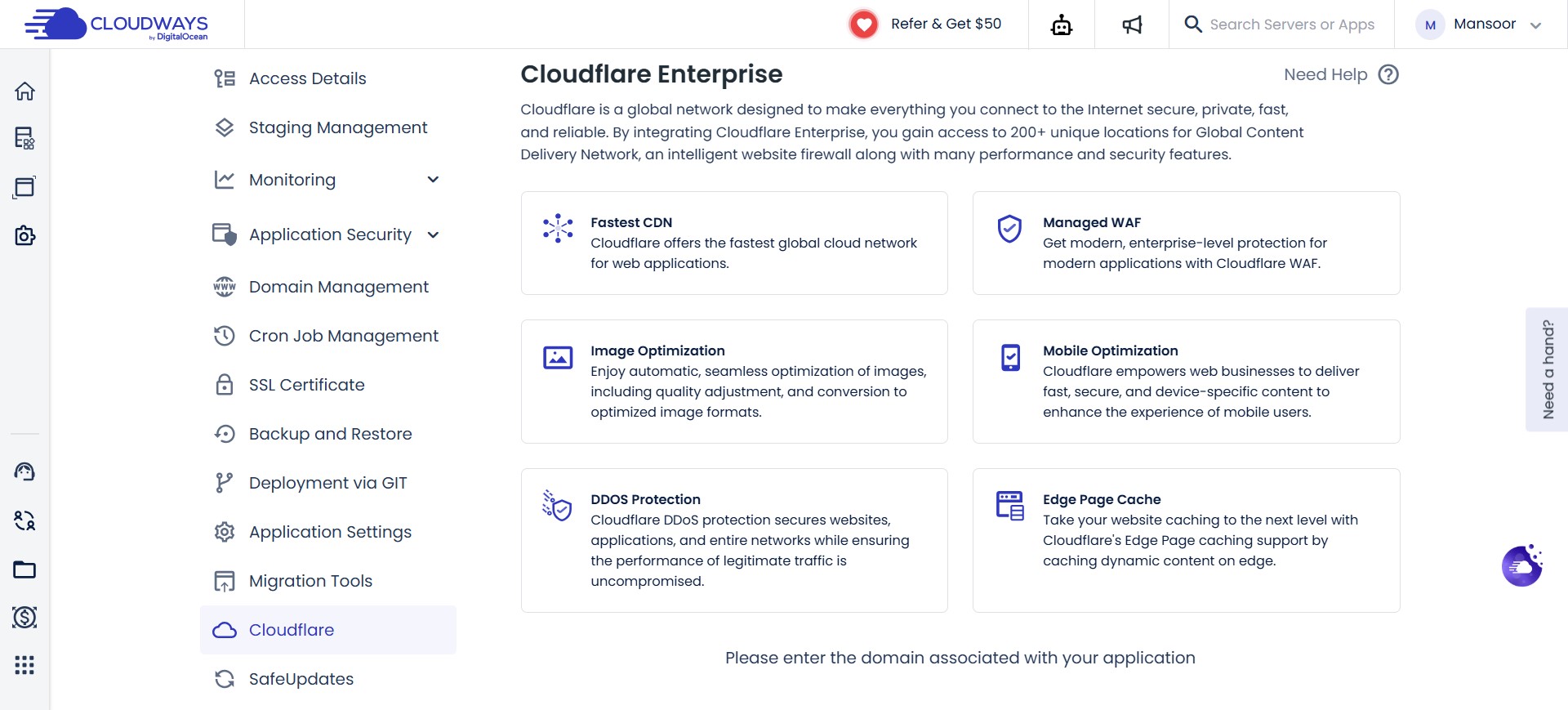Expand the Application Security chevron

pyautogui.click(x=433, y=235)
